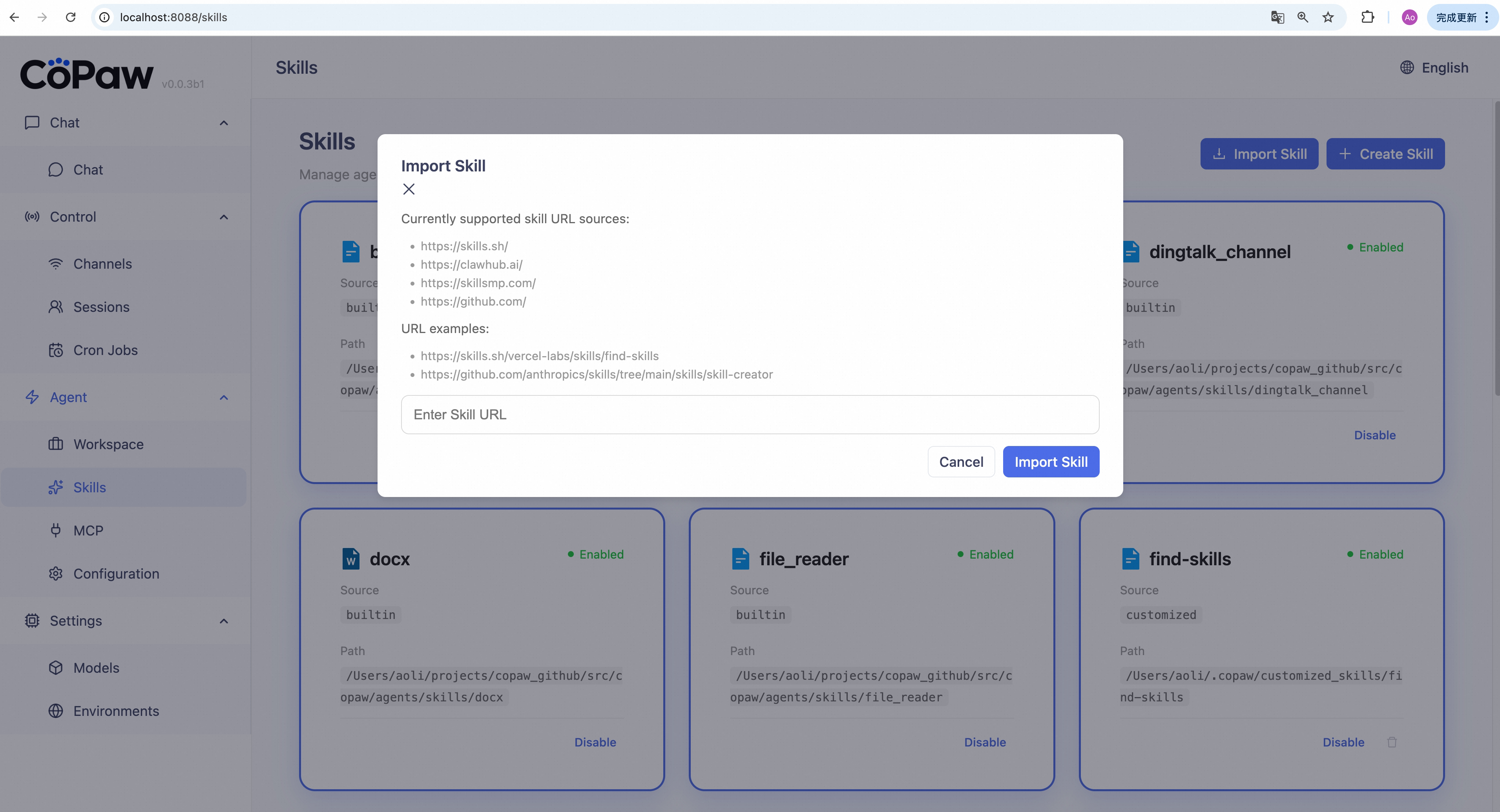The height and width of the screenshot is (812, 1500).
Task: Collapse the Agent section chevron
Action: [x=224, y=397]
